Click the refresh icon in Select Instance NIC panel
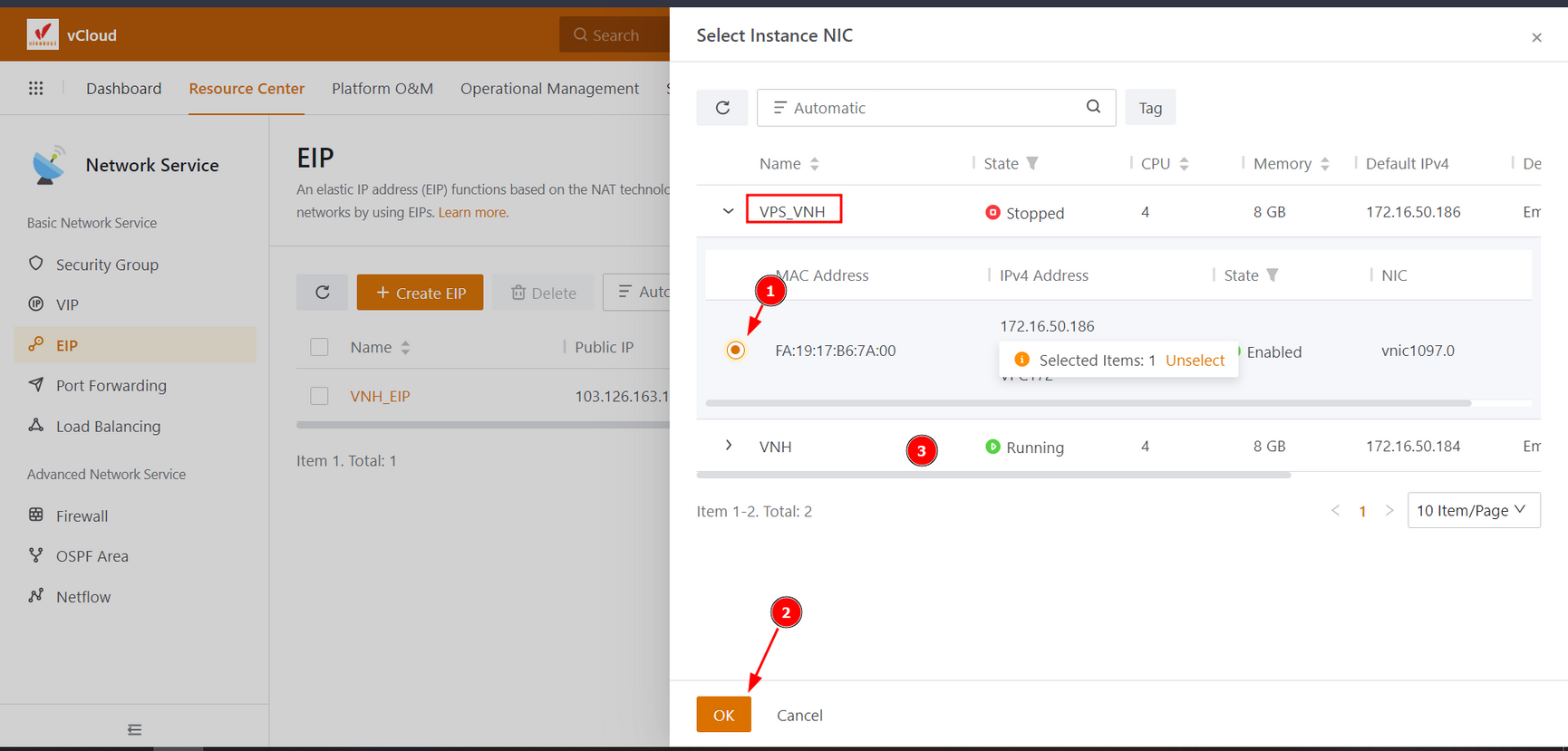1568x751 pixels. [x=722, y=108]
